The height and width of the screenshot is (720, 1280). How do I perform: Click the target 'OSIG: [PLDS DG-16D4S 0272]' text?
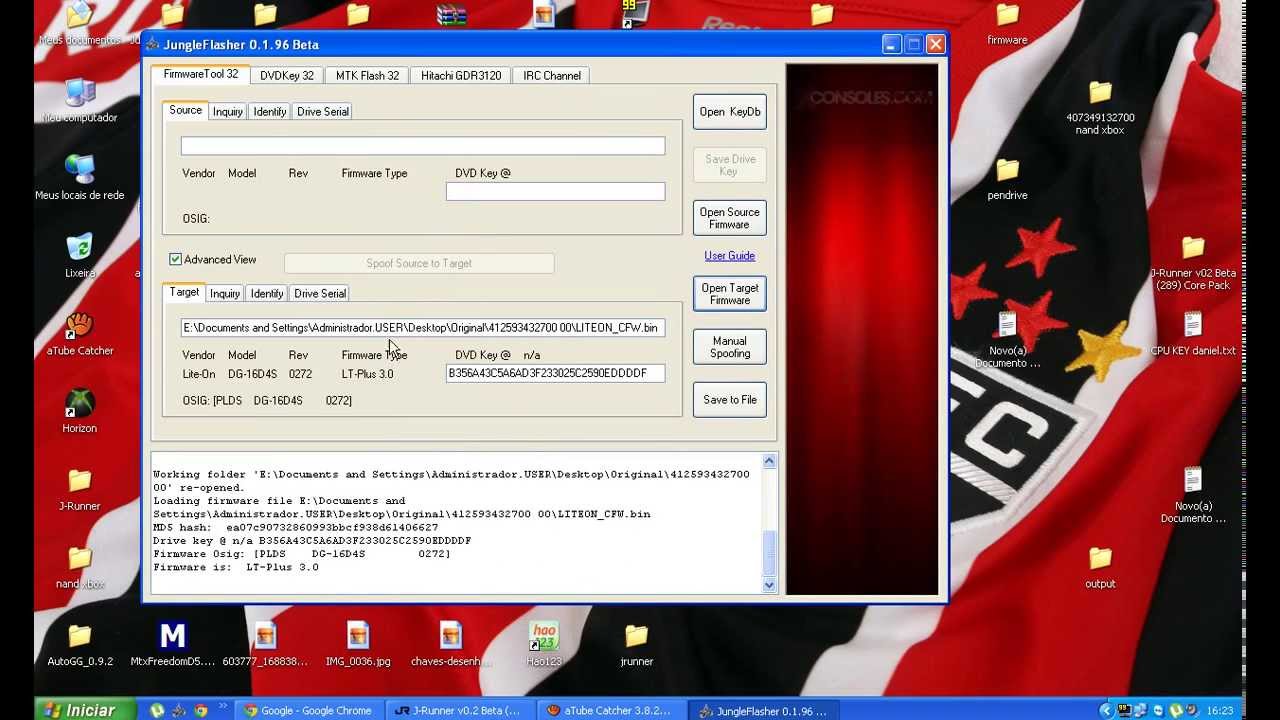[267, 401]
